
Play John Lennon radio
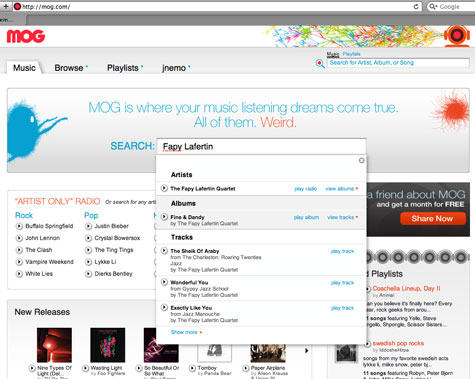[19, 238]
